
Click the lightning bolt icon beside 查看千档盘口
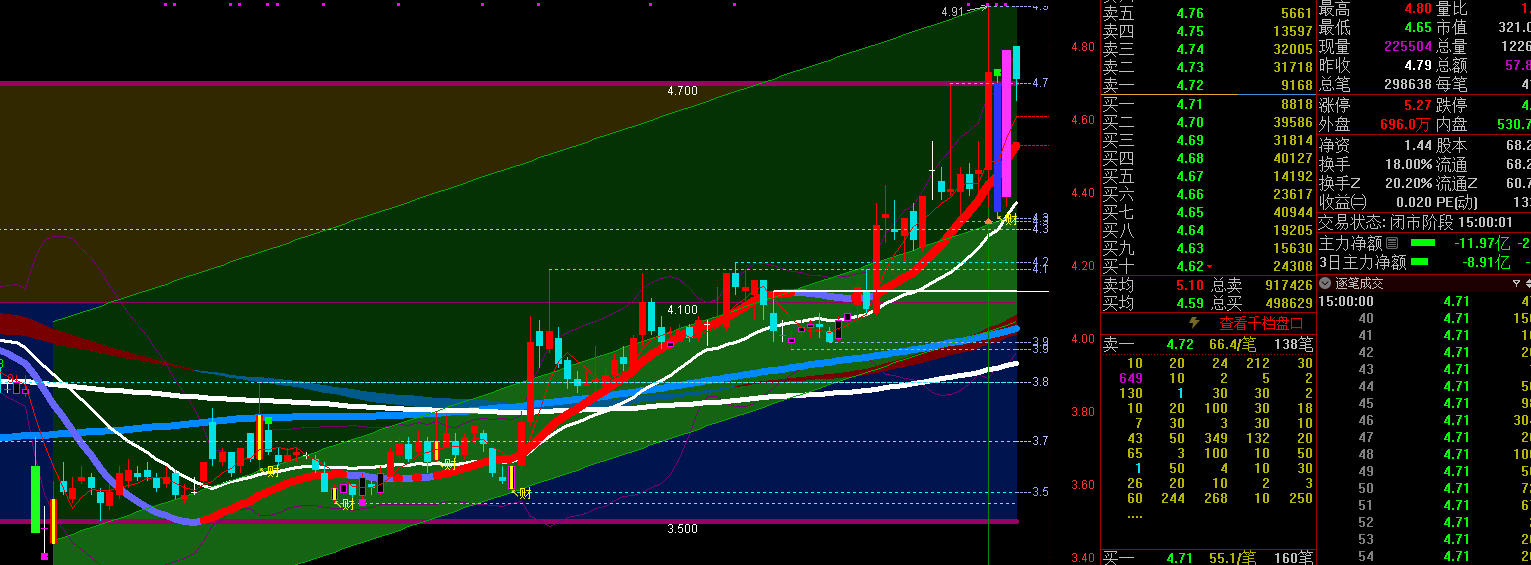coord(1194,323)
